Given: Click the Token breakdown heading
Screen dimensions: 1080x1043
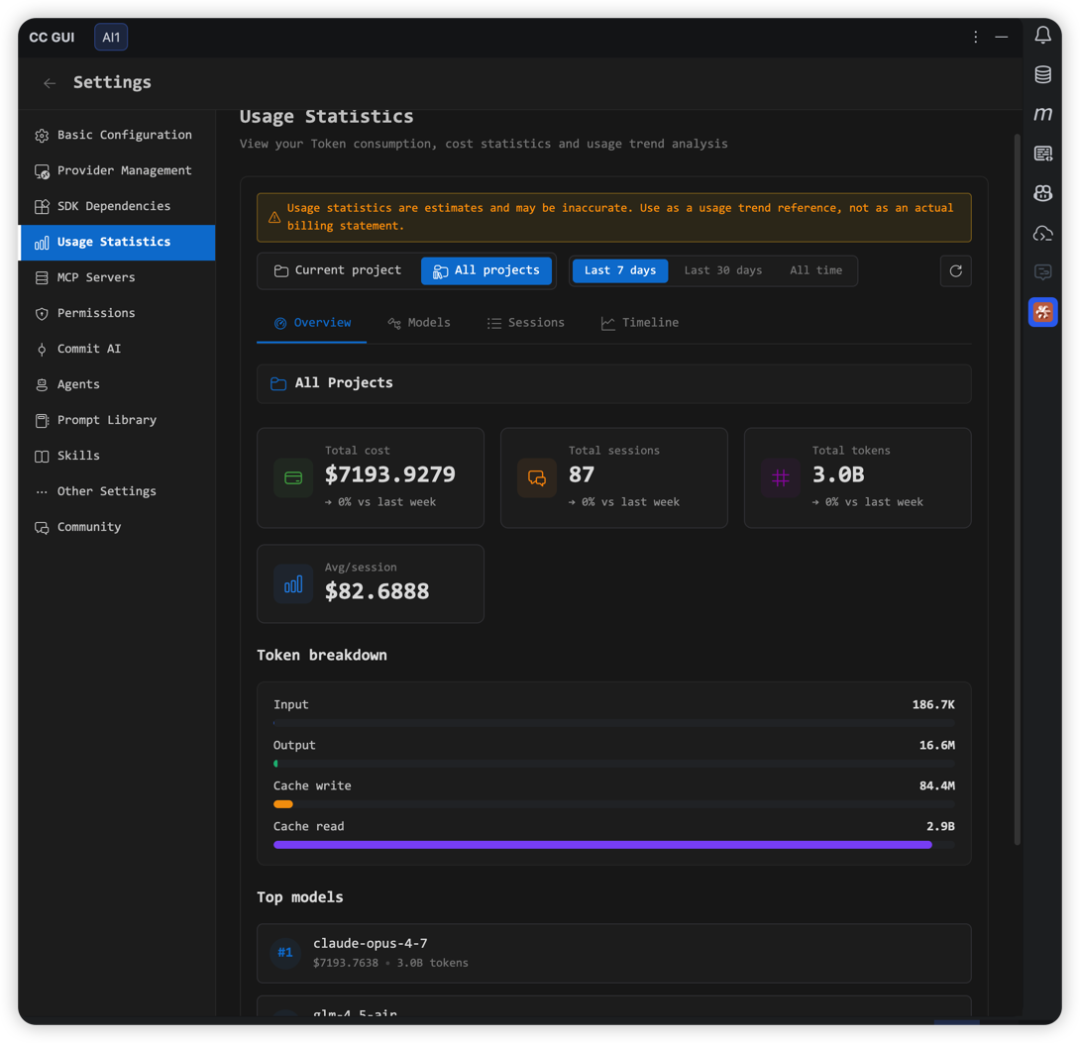Looking at the screenshot, I should (322, 655).
